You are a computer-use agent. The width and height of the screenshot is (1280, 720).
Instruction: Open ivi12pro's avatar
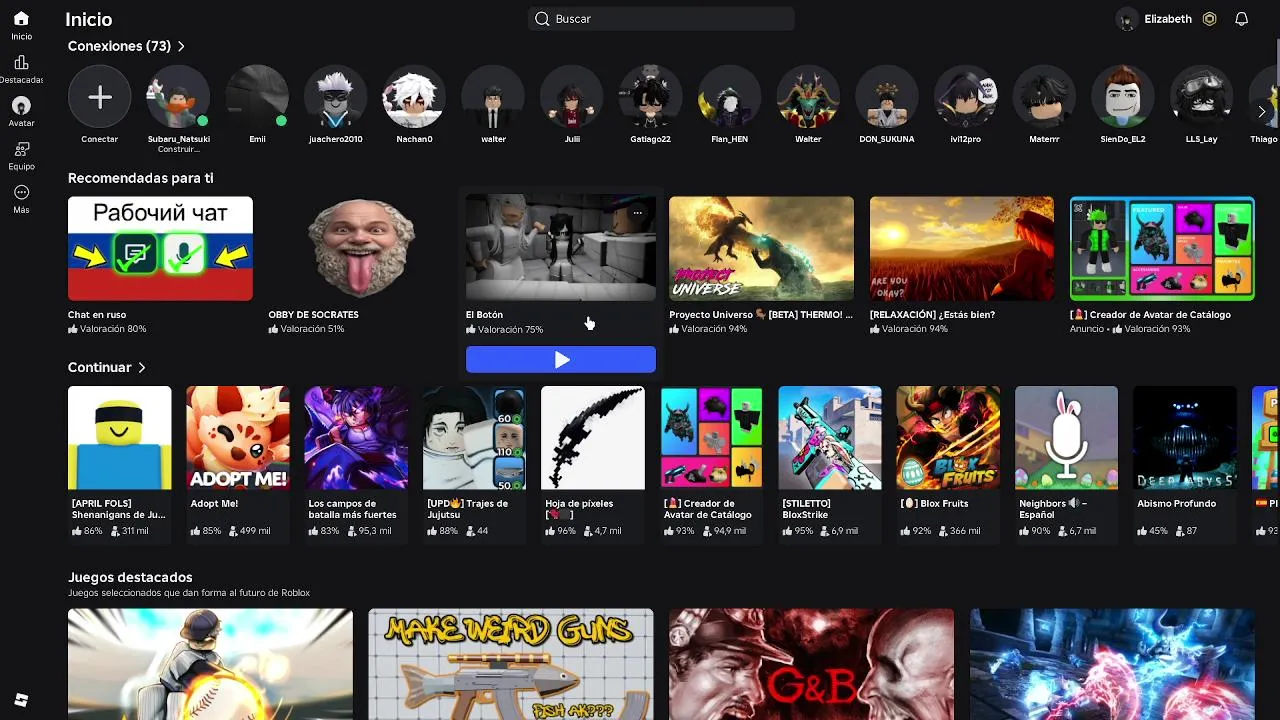966,97
